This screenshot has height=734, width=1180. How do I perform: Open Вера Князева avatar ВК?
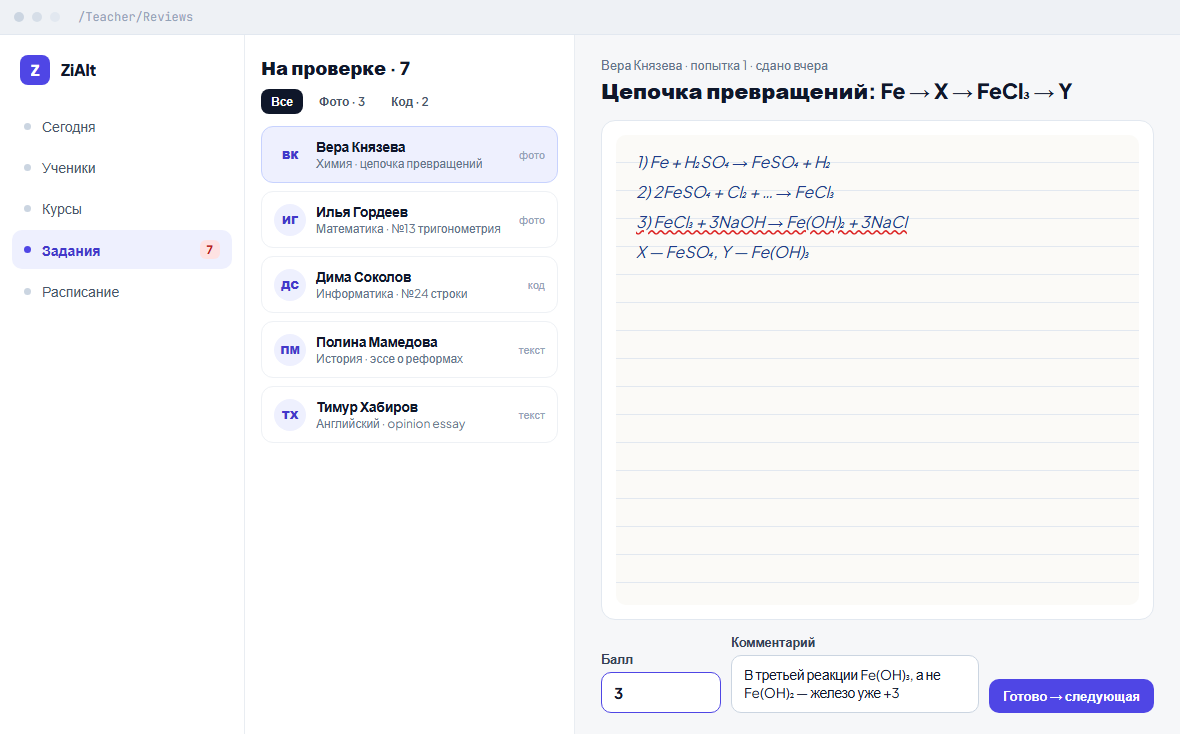(290, 154)
